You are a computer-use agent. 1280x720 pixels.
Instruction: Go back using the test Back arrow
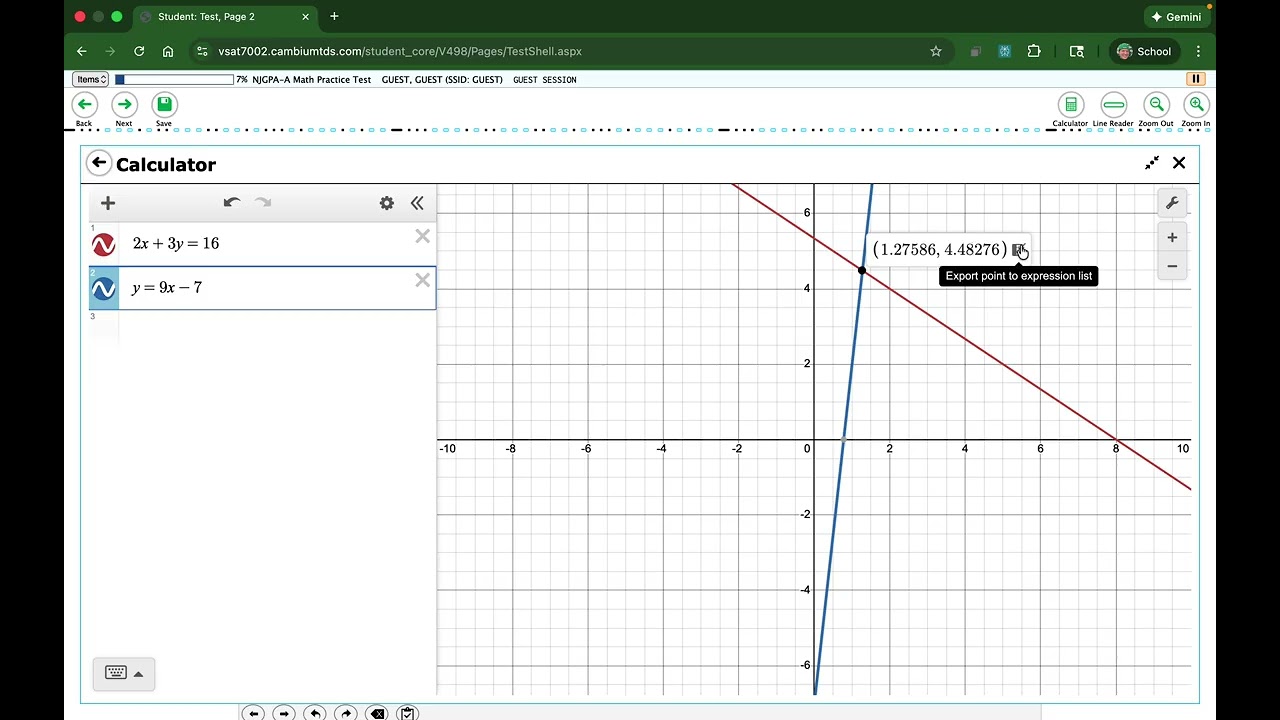point(85,105)
